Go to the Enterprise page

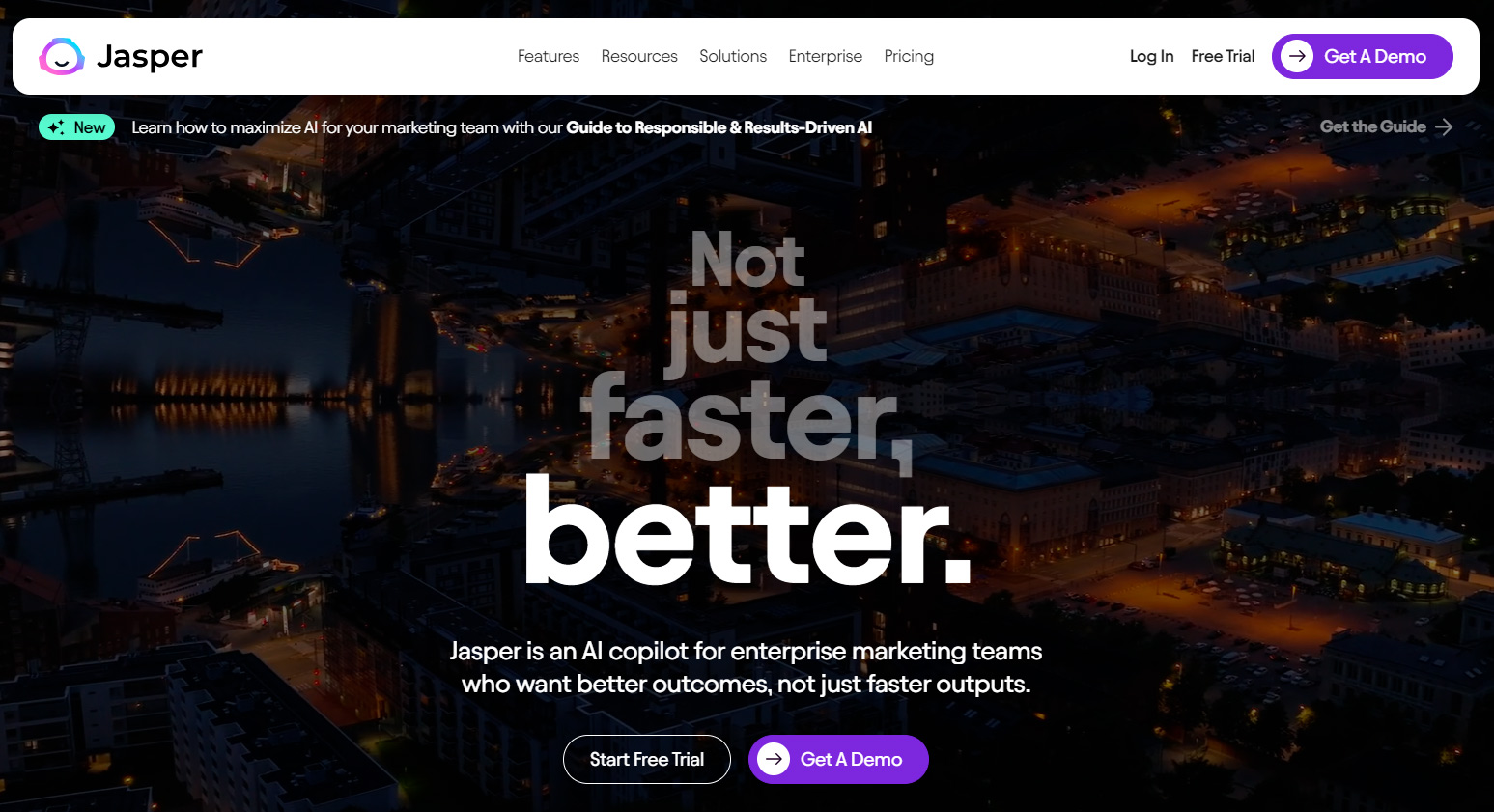coord(826,56)
